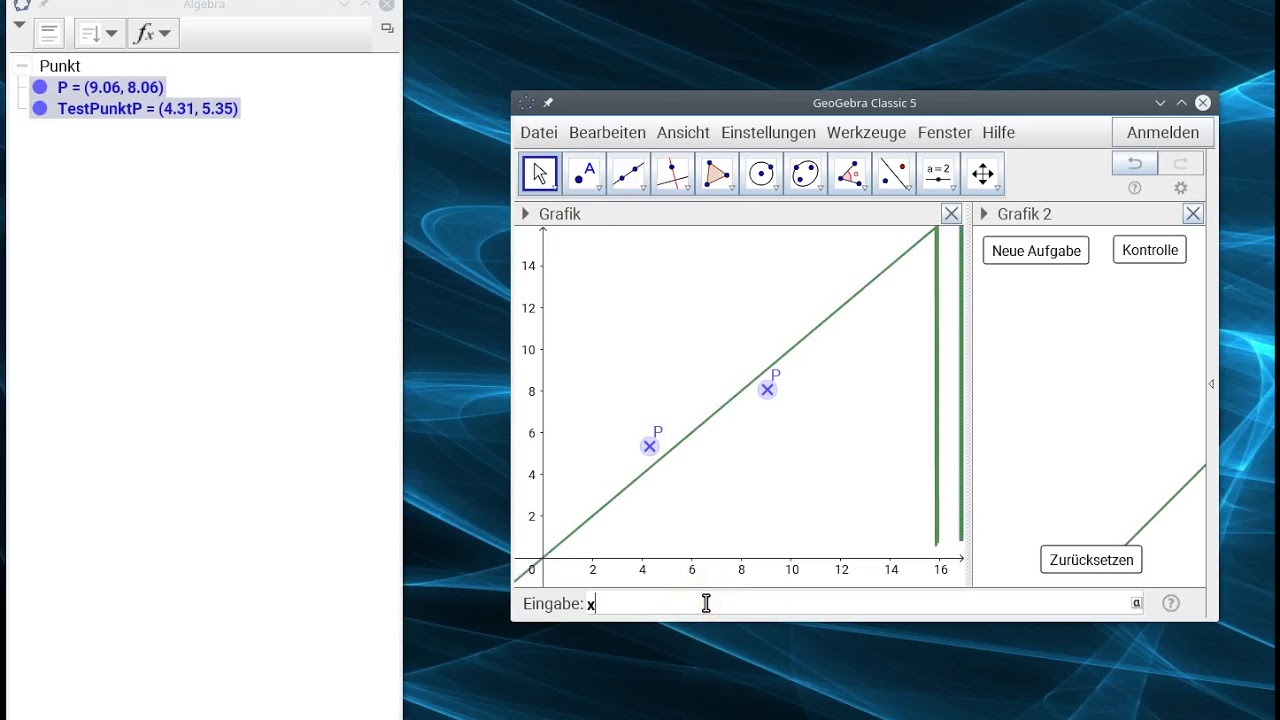Close the Grafik panel

tap(951, 214)
